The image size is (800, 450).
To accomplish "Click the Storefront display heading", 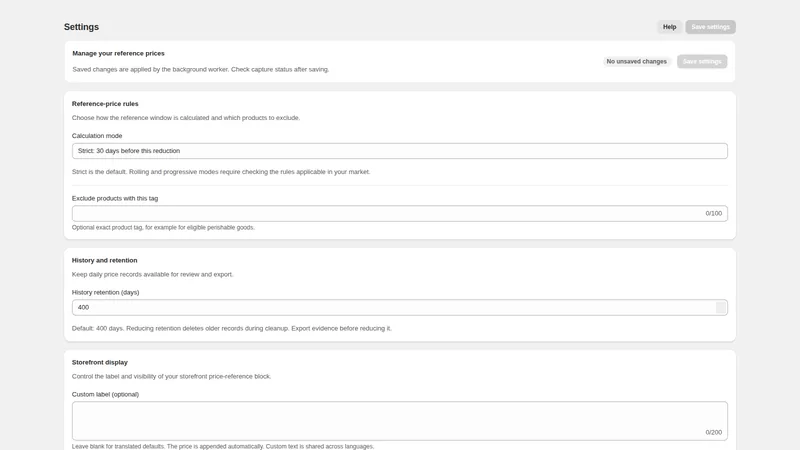I will 99,362.
